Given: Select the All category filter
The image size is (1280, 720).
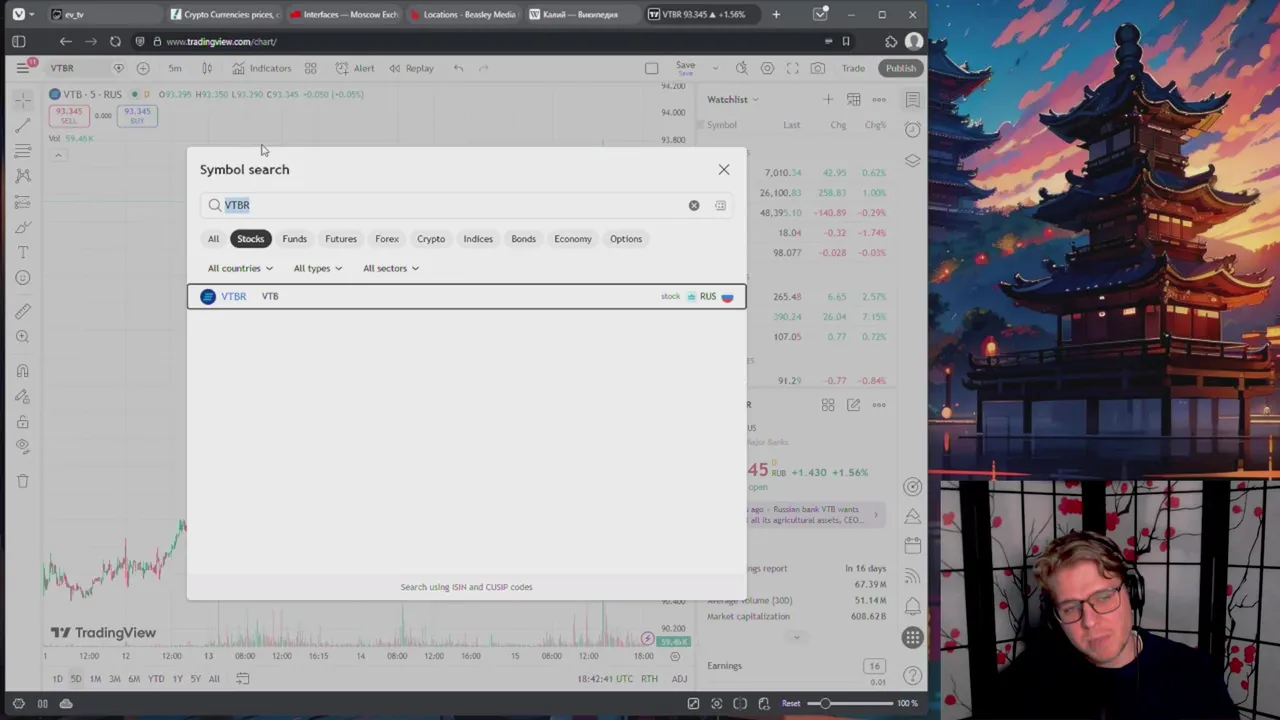Looking at the screenshot, I should [213, 239].
